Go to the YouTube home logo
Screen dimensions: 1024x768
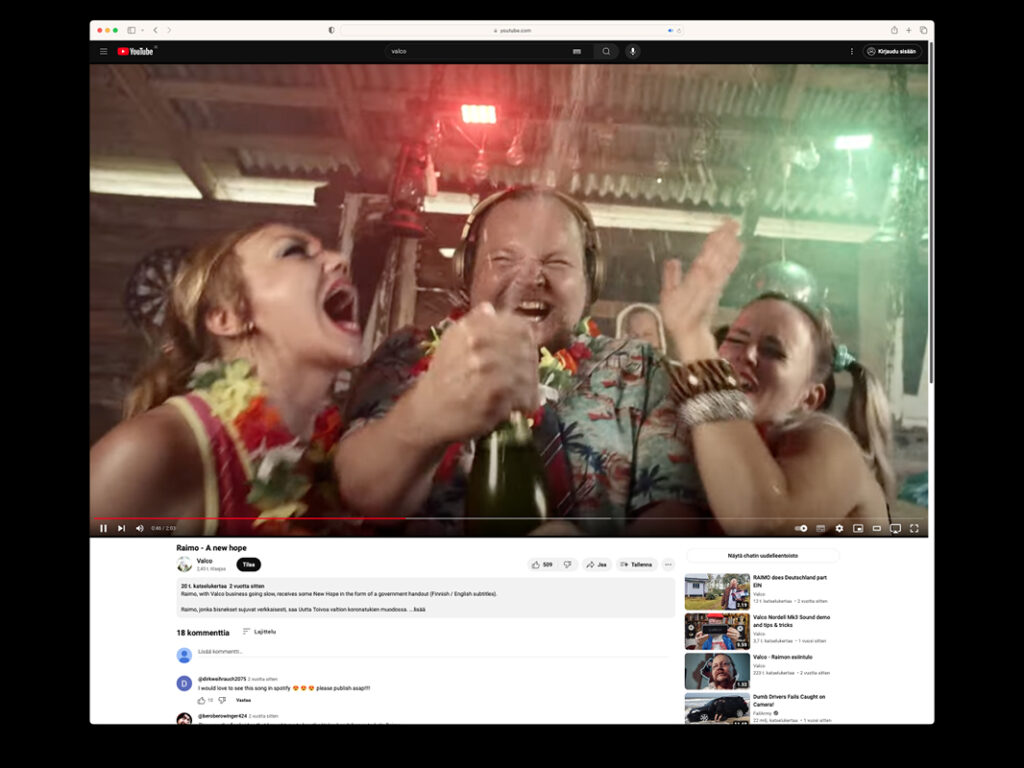pyautogui.click(x=136, y=52)
